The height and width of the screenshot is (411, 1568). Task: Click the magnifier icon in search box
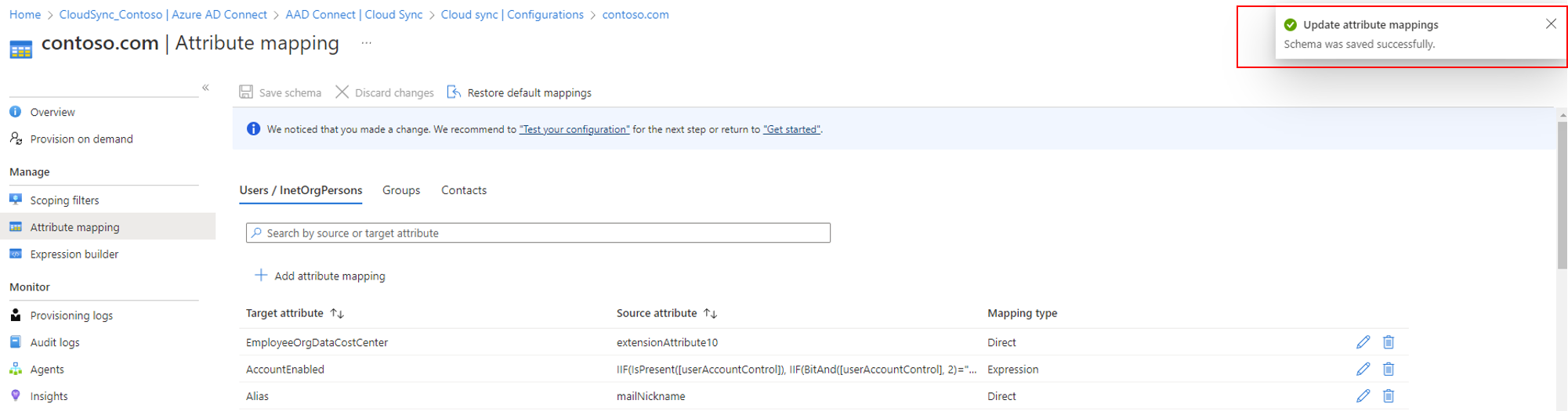[256, 233]
